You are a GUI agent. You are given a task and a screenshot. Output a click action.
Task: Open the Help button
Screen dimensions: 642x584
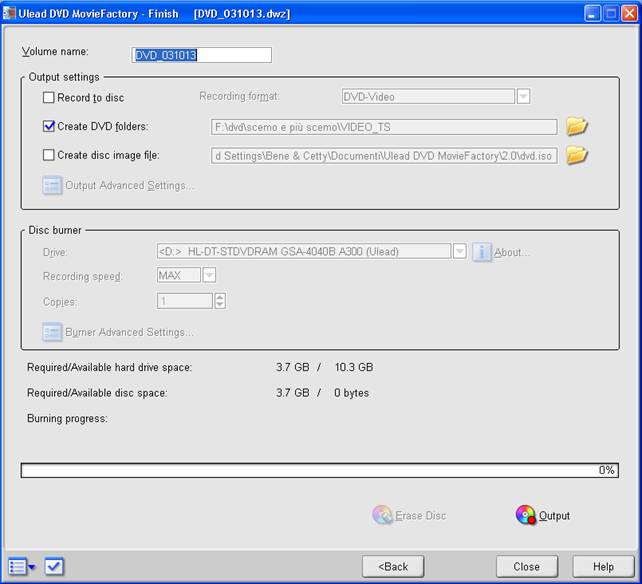(x=603, y=567)
